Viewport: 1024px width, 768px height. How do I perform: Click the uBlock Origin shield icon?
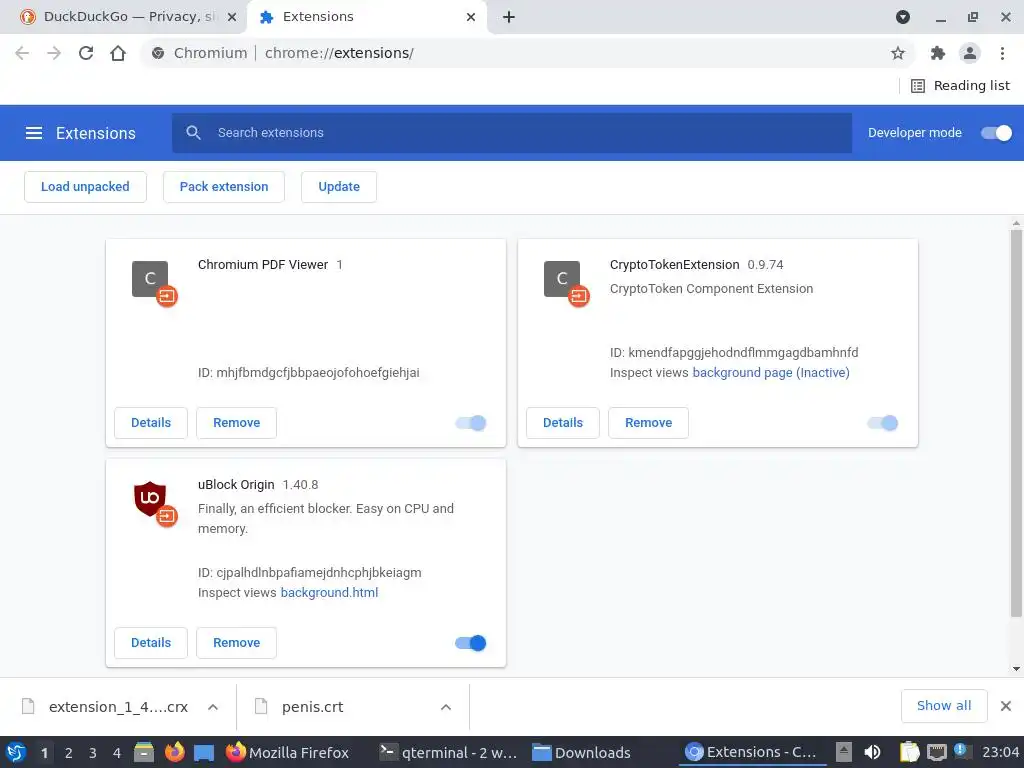tap(150, 499)
